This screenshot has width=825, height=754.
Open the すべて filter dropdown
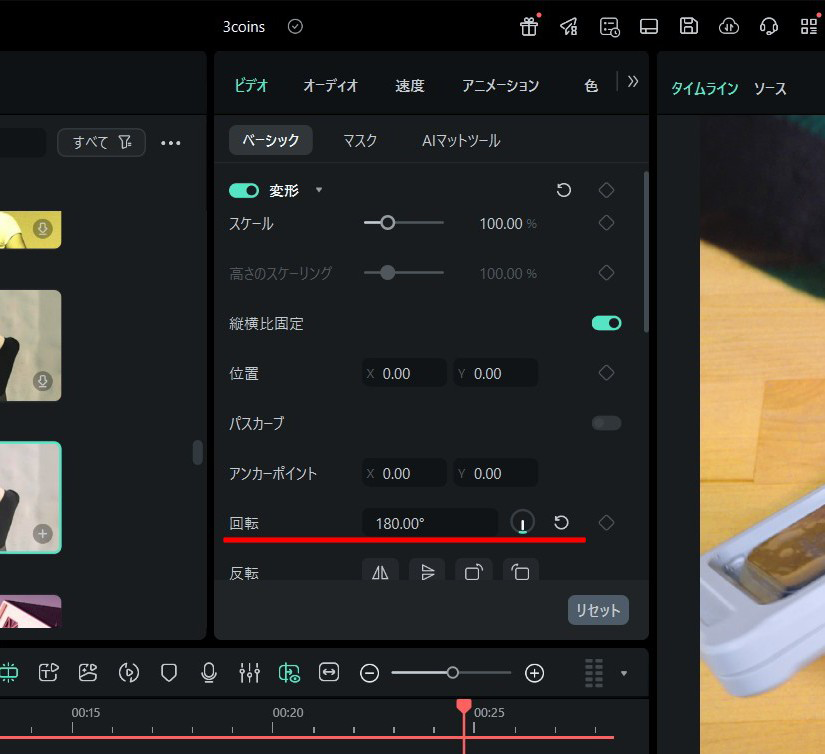pyautogui.click(x=101, y=142)
